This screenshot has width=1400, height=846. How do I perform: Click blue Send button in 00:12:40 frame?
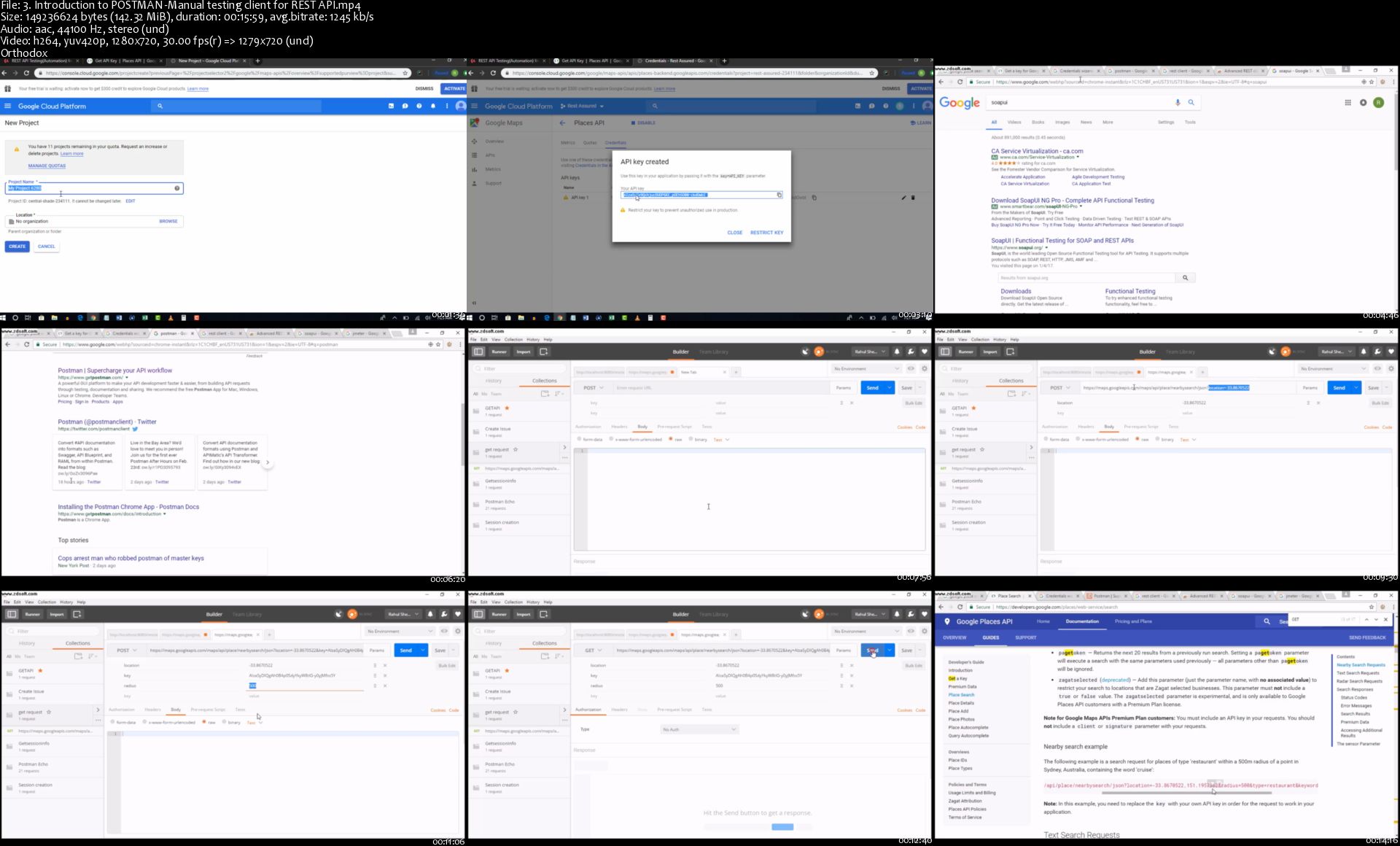click(x=872, y=651)
